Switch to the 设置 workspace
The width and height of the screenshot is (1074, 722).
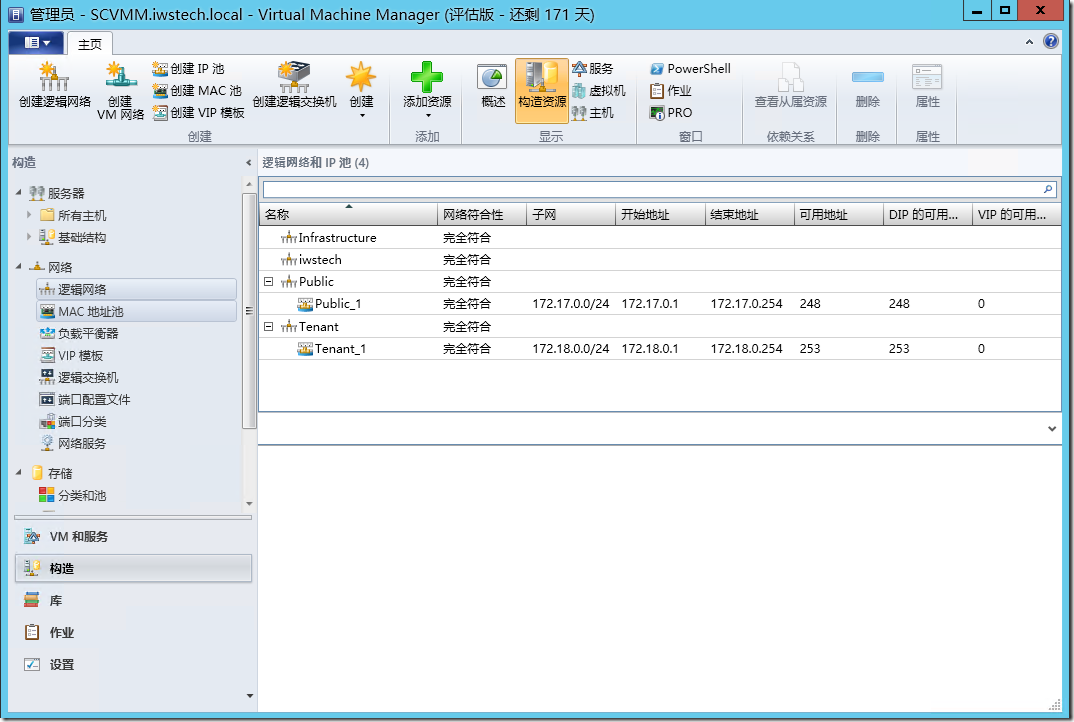click(134, 664)
